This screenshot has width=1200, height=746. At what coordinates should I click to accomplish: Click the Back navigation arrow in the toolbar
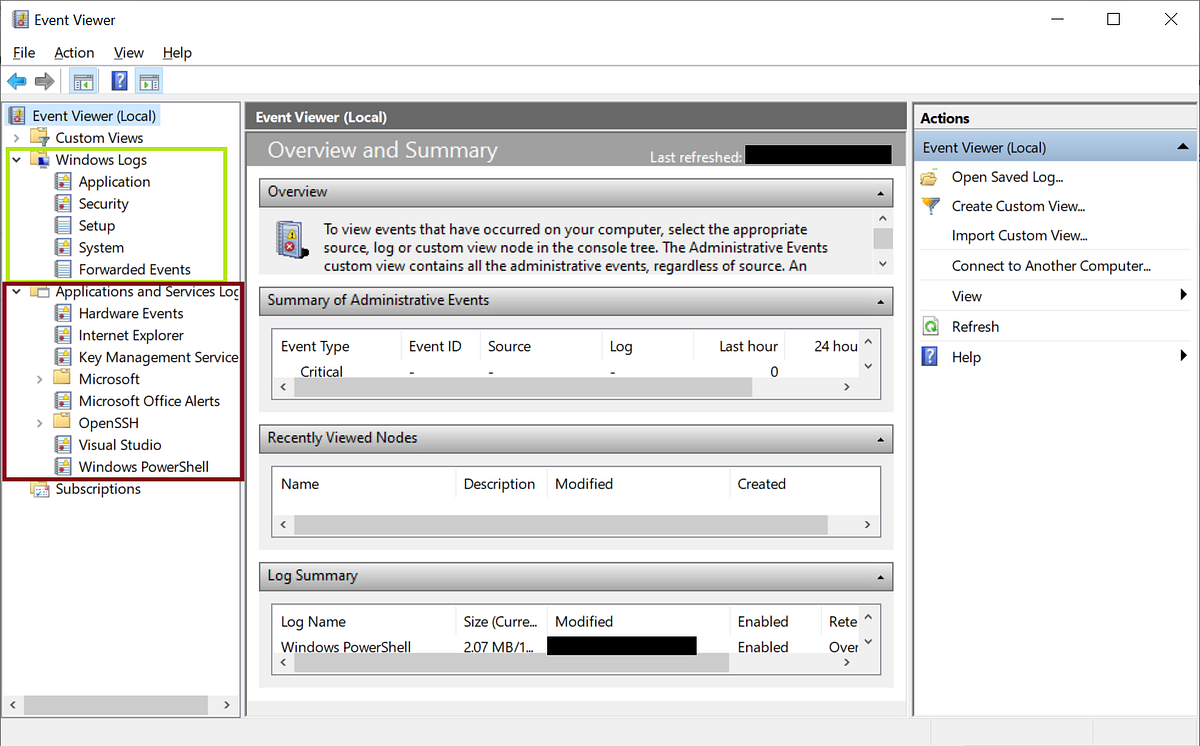[16, 81]
